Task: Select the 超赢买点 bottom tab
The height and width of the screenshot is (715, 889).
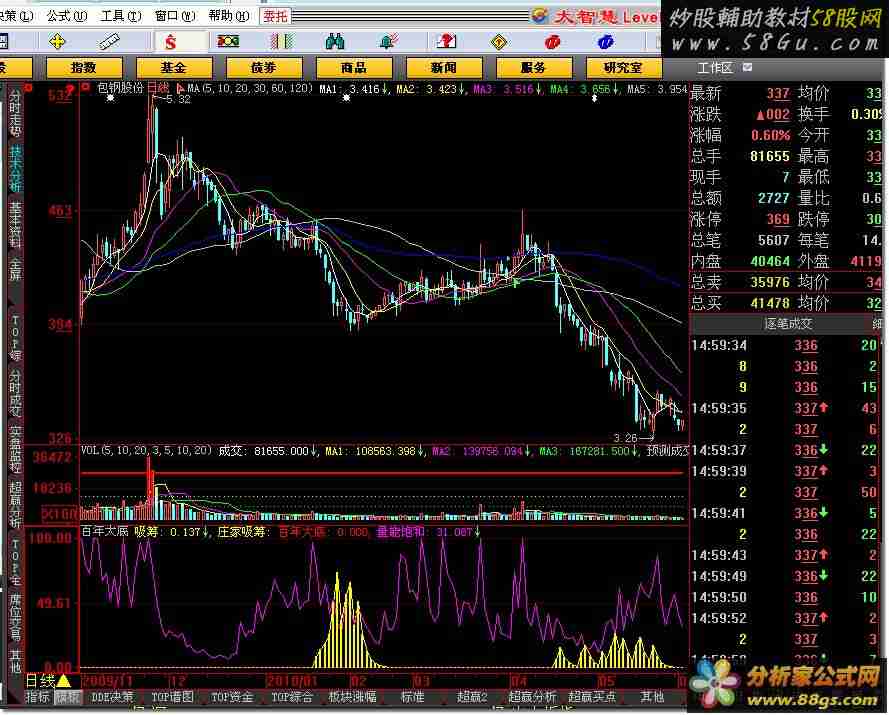Action: click(592, 697)
